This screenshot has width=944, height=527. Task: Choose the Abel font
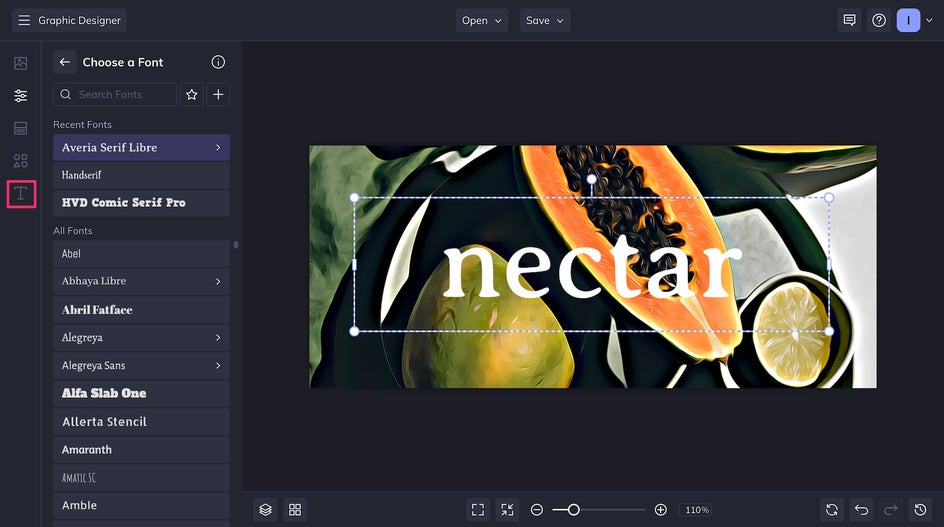pos(141,254)
